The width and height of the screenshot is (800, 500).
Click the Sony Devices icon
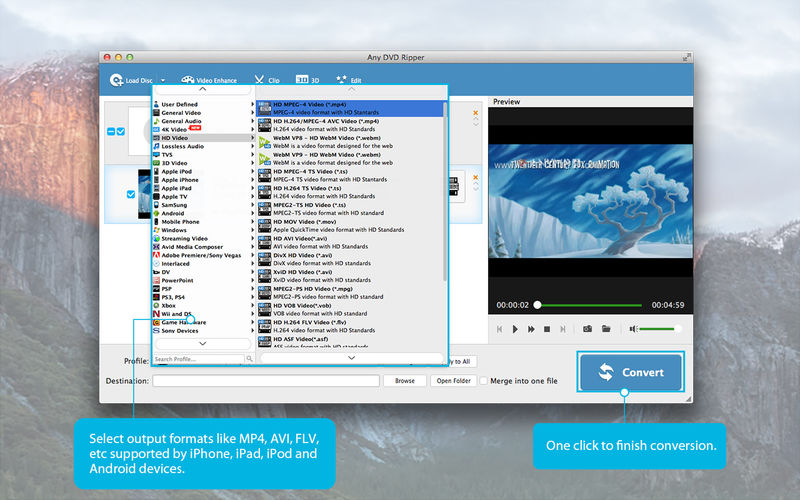click(x=157, y=331)
